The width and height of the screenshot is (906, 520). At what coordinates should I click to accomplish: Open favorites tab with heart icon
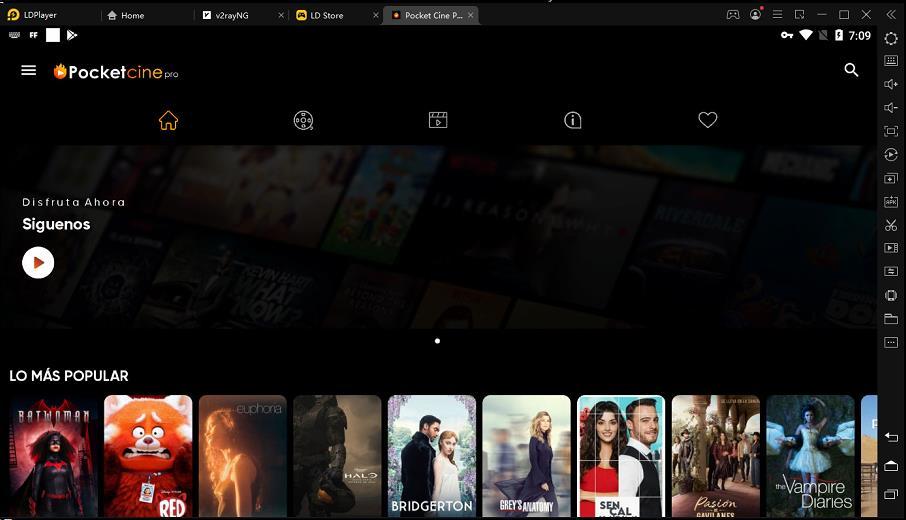[x=707, y=120]
